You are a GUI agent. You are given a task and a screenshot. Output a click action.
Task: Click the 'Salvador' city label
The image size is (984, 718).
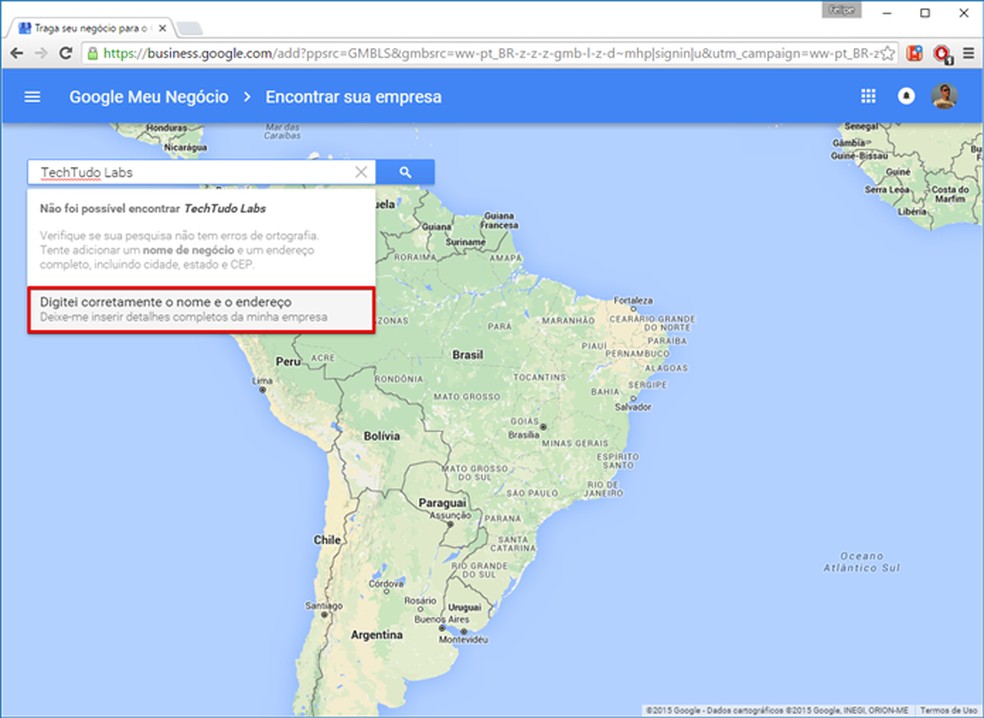coord(633,407)
